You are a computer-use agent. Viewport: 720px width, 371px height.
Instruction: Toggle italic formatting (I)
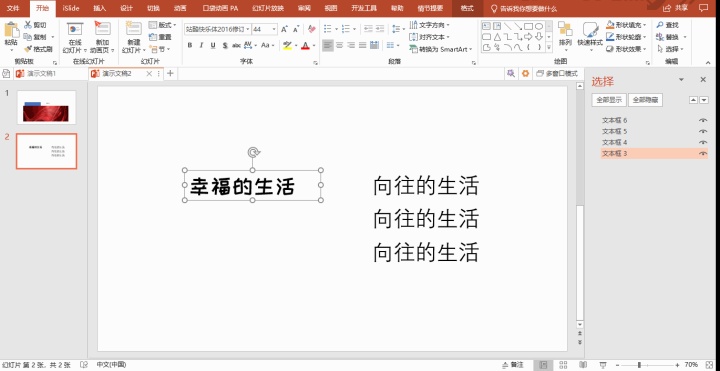201,45
